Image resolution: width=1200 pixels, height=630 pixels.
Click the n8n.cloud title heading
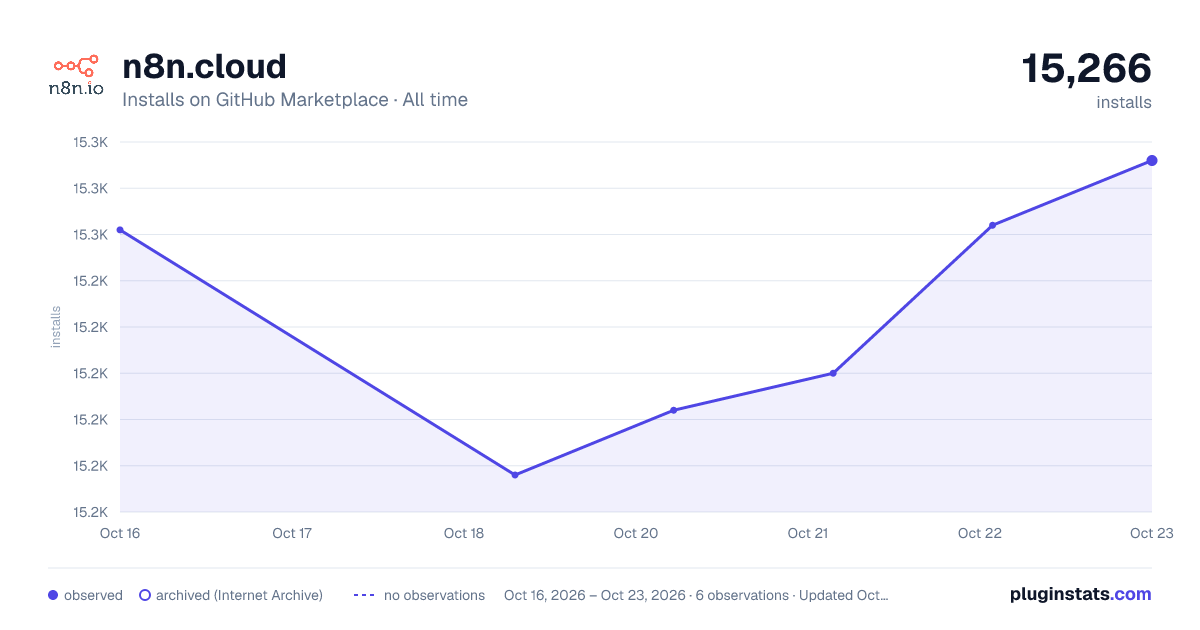pyautogui.click(x=204, y=67)
